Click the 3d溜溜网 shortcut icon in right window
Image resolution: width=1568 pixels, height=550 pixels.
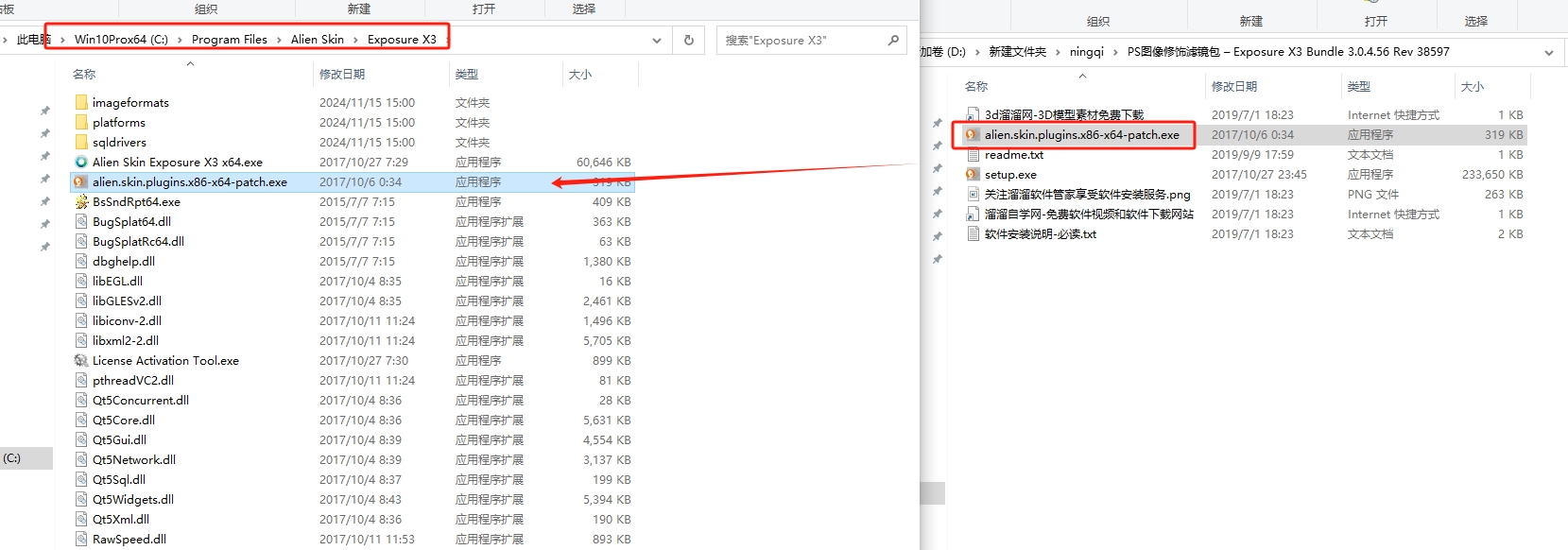tap(973, 114)
